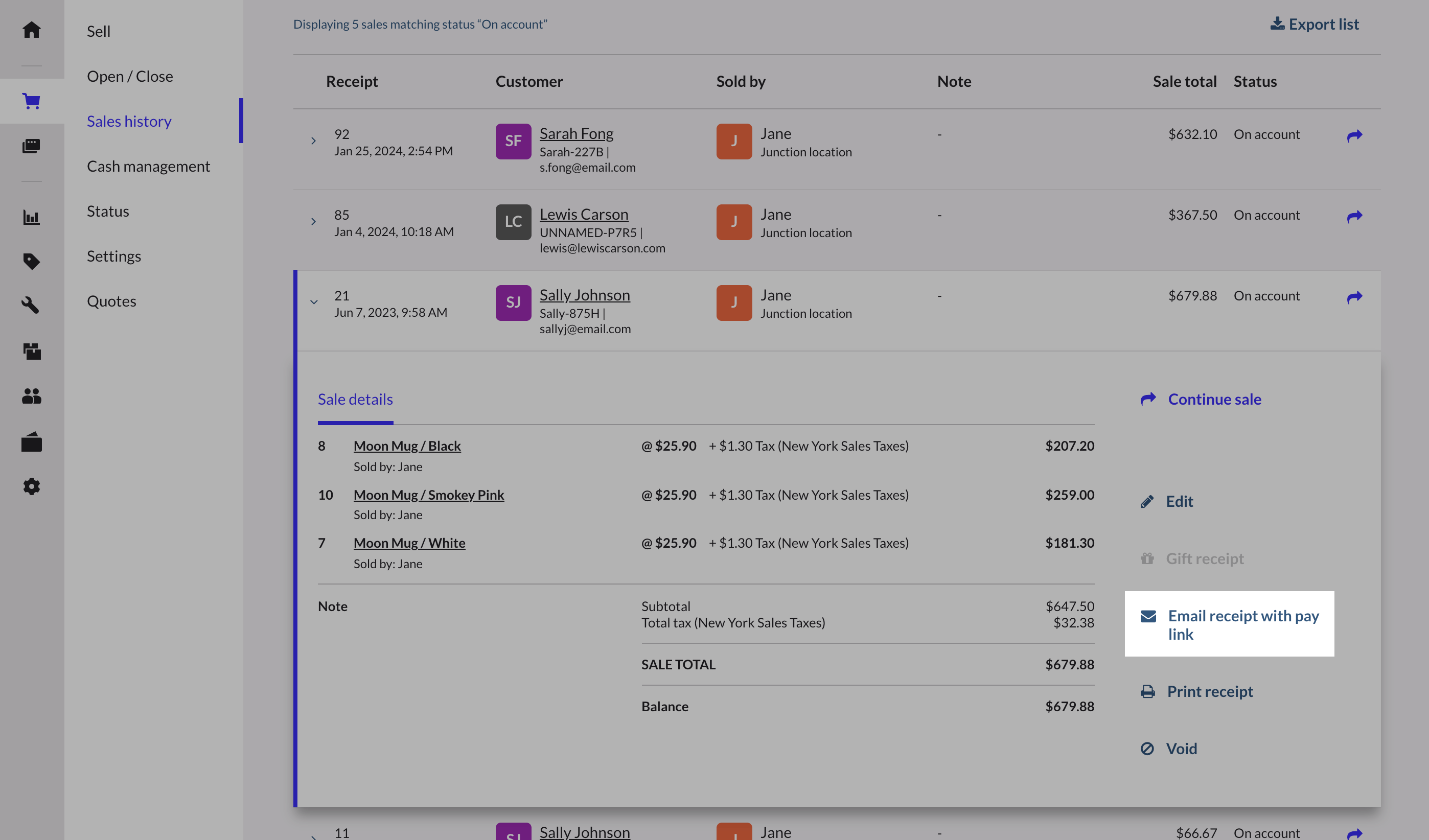Expand receipt 85 sale row
Image resolution: width=1429 pixels, height=840 pixels.
coord(314,222)
